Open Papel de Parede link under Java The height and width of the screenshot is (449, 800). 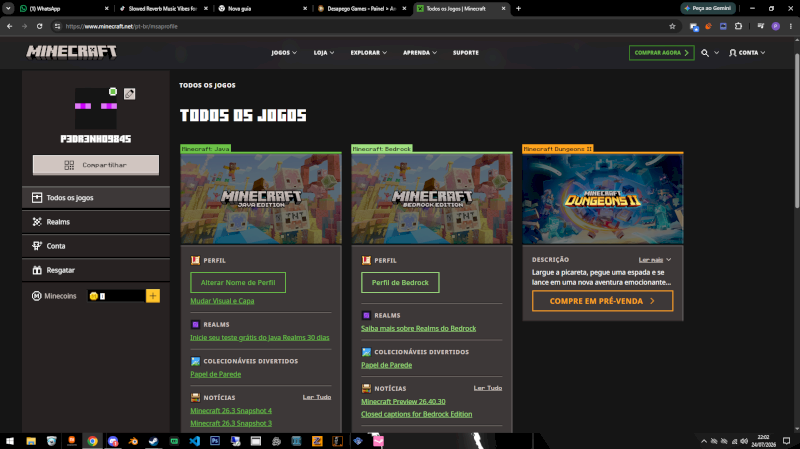[215, 375]
